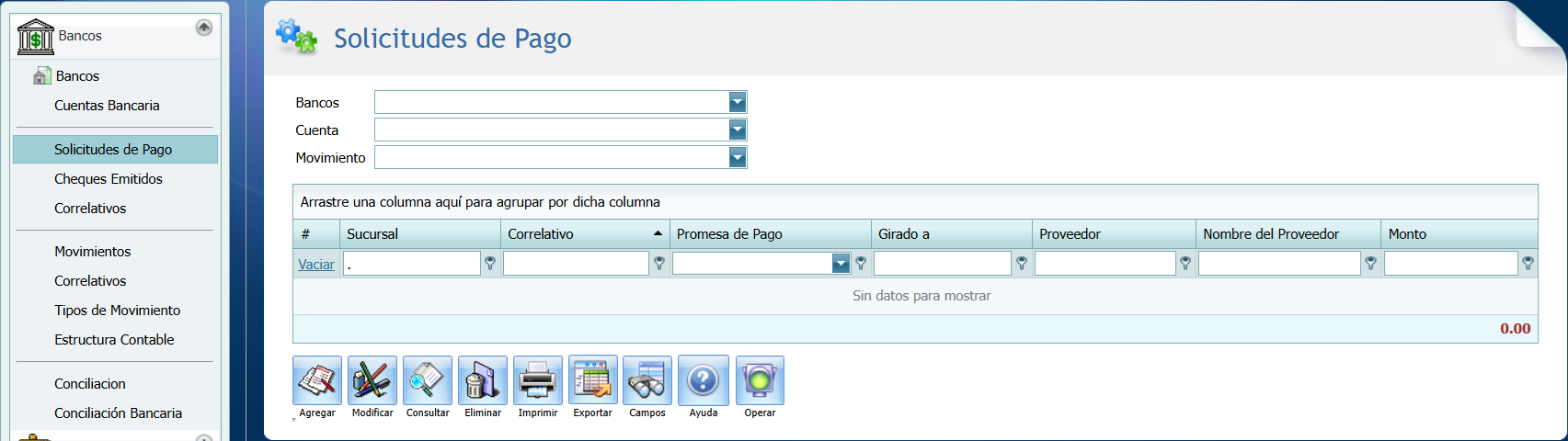The height and width of the screenshot is (441, 1568).
Task: Click the Promesa de Pago column header
Action: pos(771,233)
